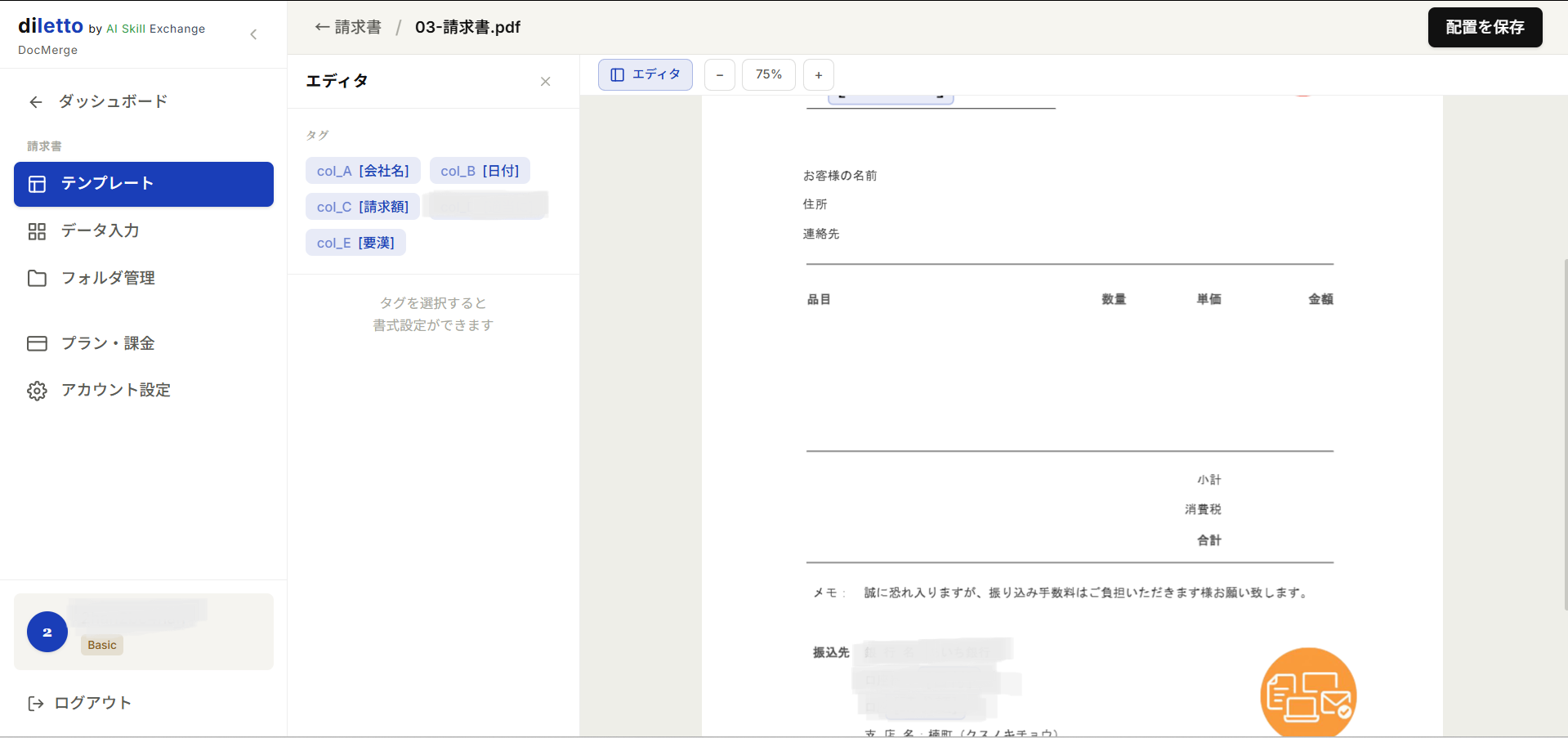
Task: Click the template layout icon in the sidebar
Action: [37, 184]
